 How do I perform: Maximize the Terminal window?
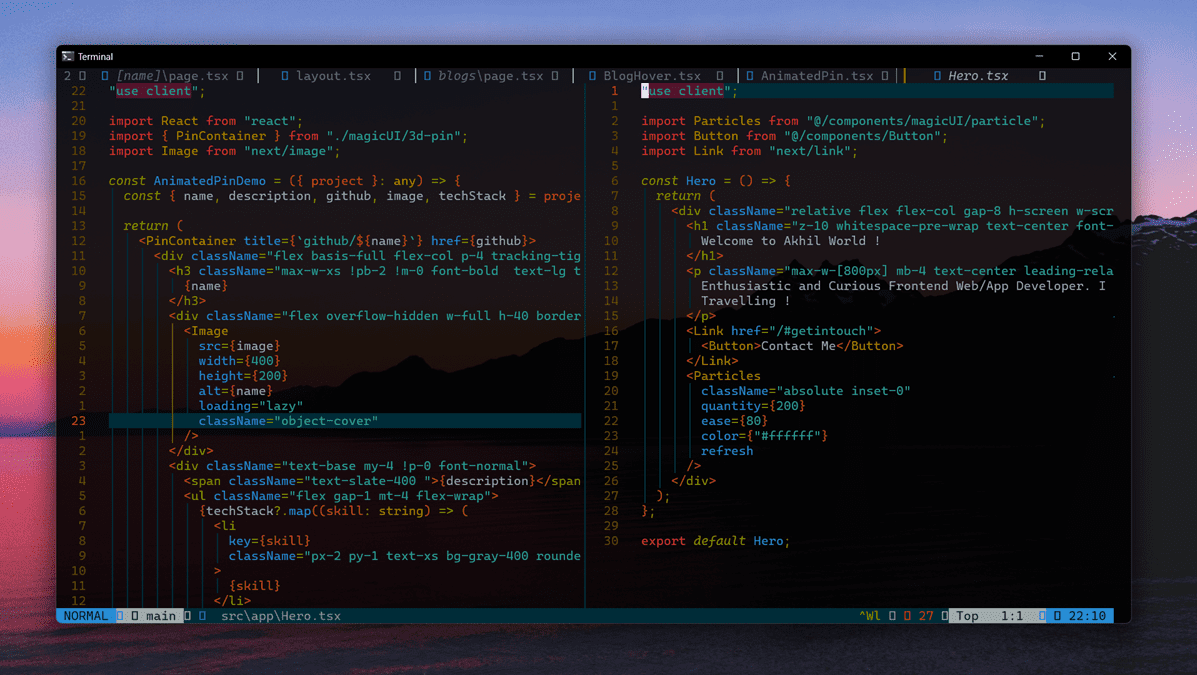tap(1076, 57)
